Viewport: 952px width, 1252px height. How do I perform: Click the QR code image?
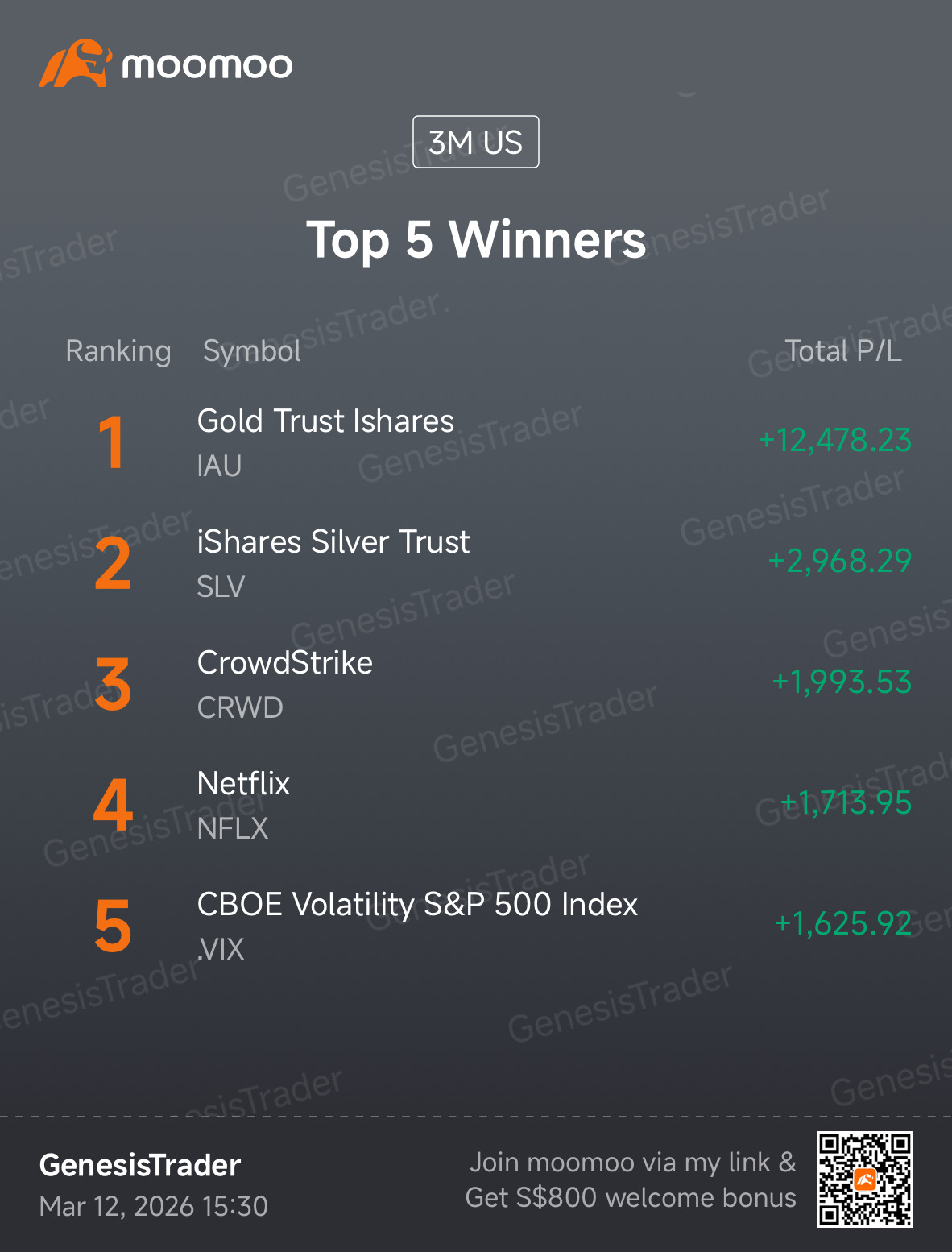pos(864,1179)
